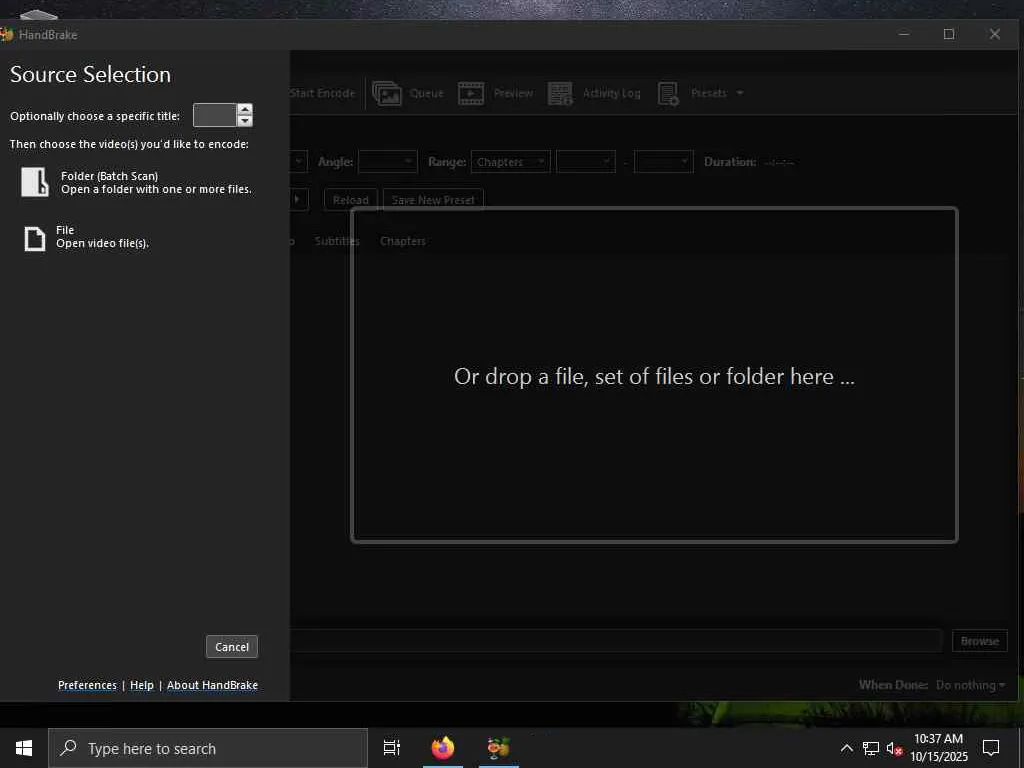The image size is (1024, 768).
Task: Click the Reload preset button
Action: [x=351, y=200]
